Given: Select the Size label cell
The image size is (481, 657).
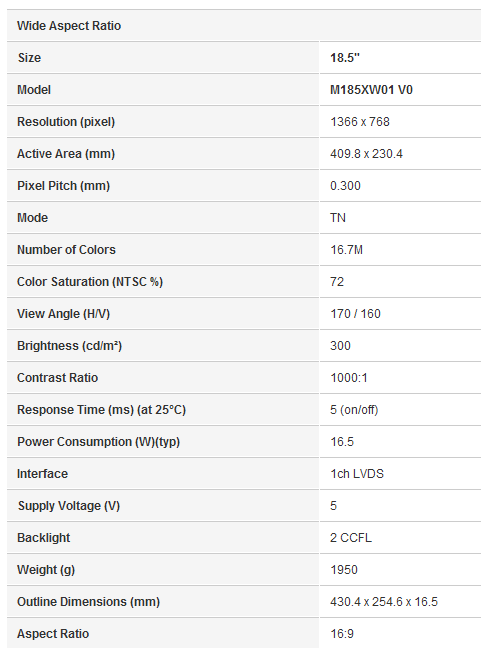Looking at the screenshot, I should (163, 57).
